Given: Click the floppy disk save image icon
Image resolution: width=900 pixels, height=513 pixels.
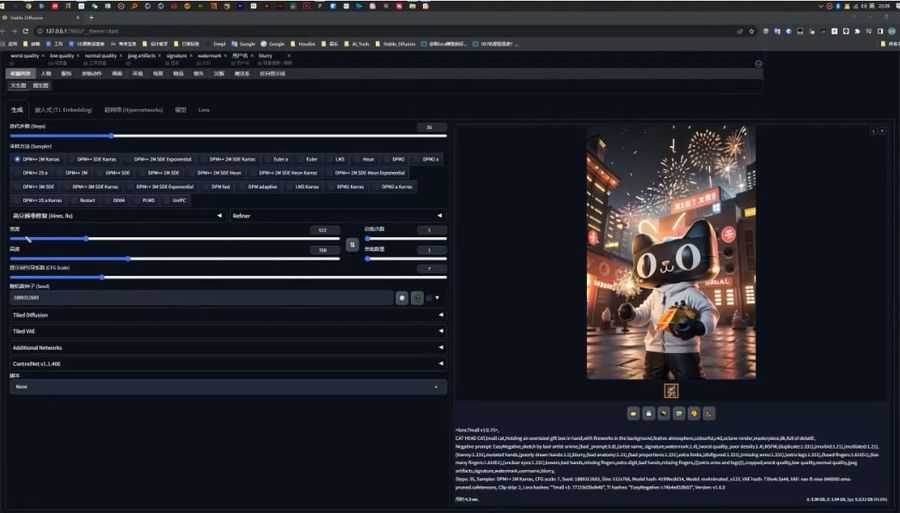Looking at the screenshot, I should pyautogui.click(x=649, y=413).
